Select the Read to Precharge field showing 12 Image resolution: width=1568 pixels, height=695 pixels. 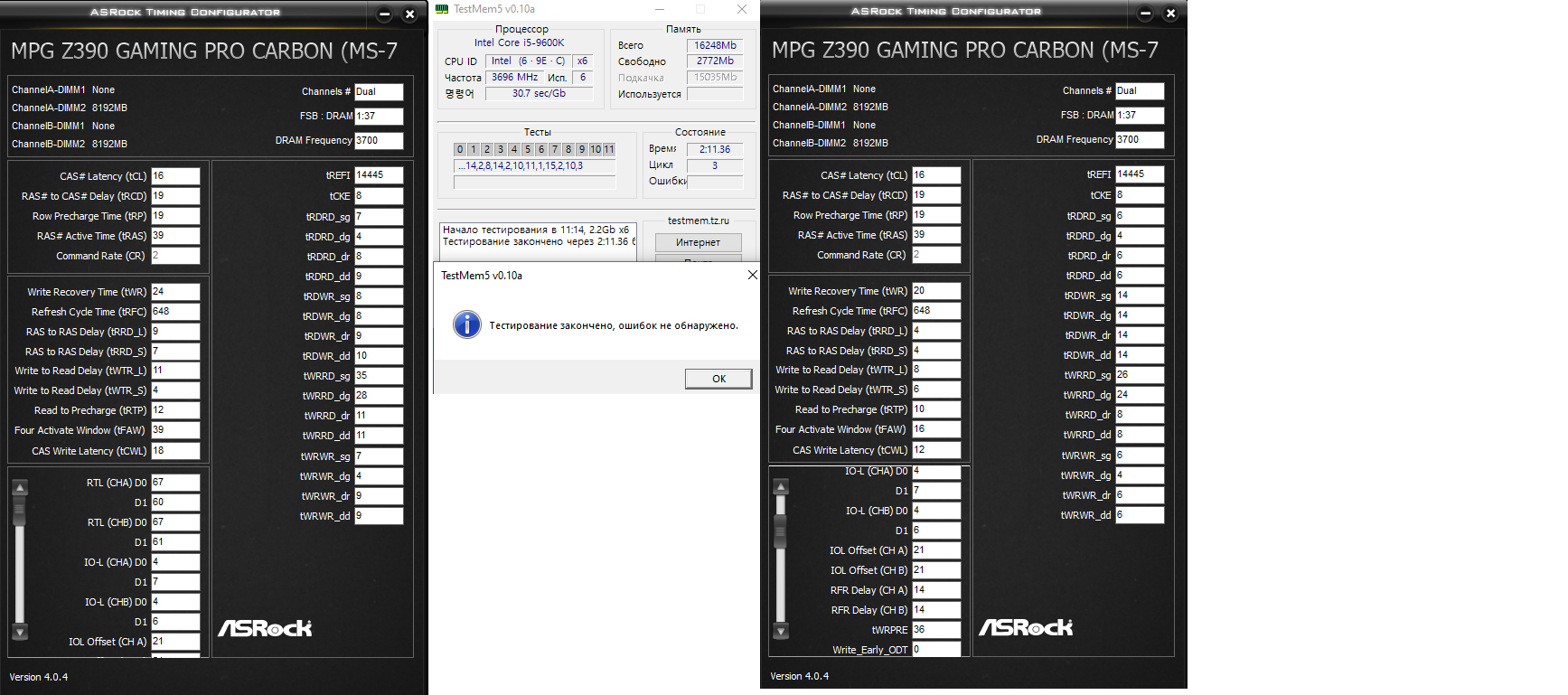click(175, 410)
